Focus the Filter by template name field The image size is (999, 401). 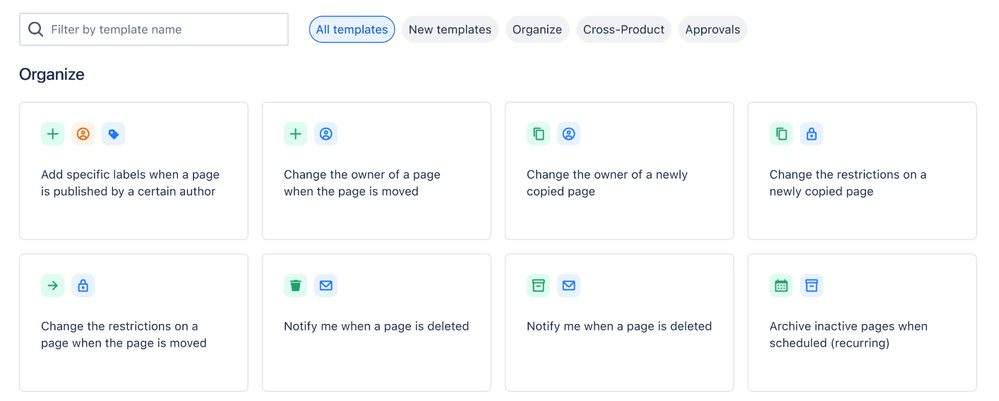pos(154,29)
